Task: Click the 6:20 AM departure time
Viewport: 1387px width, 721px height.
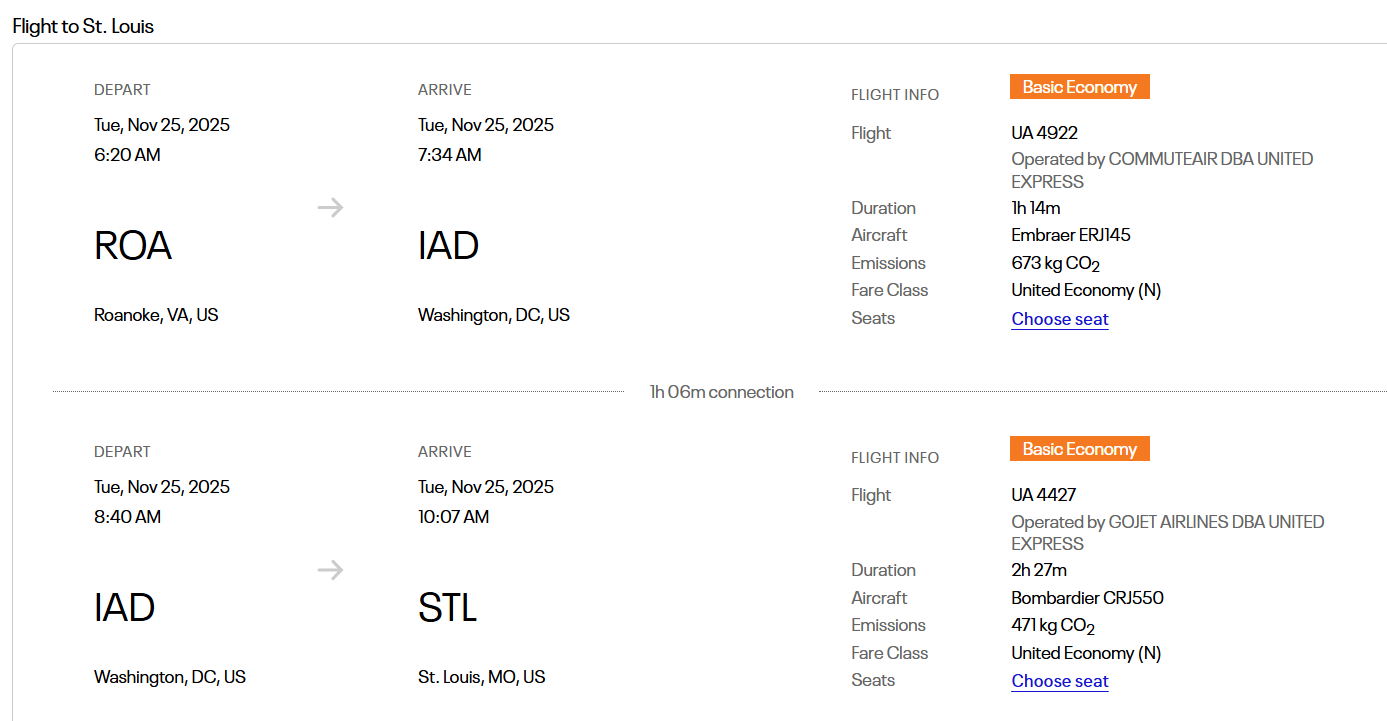Action: (x=127, y=155)
